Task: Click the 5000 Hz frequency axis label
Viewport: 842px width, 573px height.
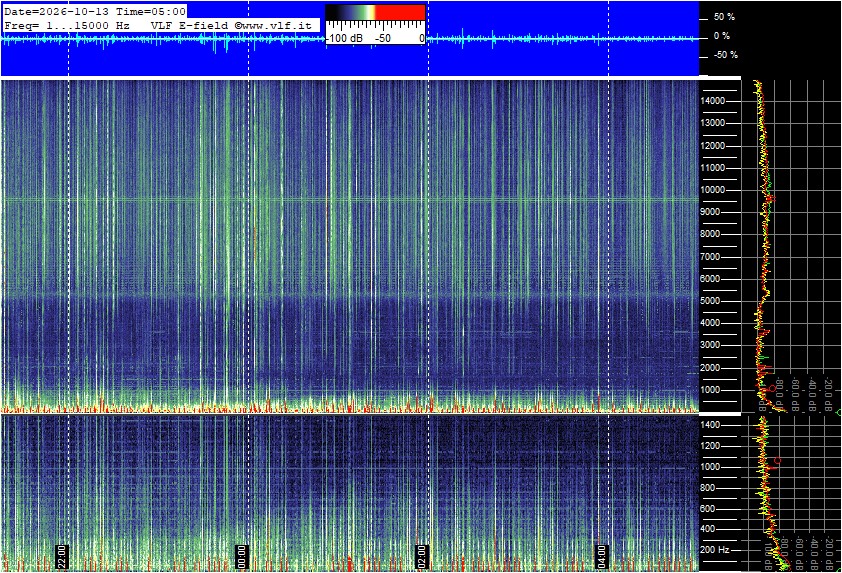Action: click(x=710, y=301)
